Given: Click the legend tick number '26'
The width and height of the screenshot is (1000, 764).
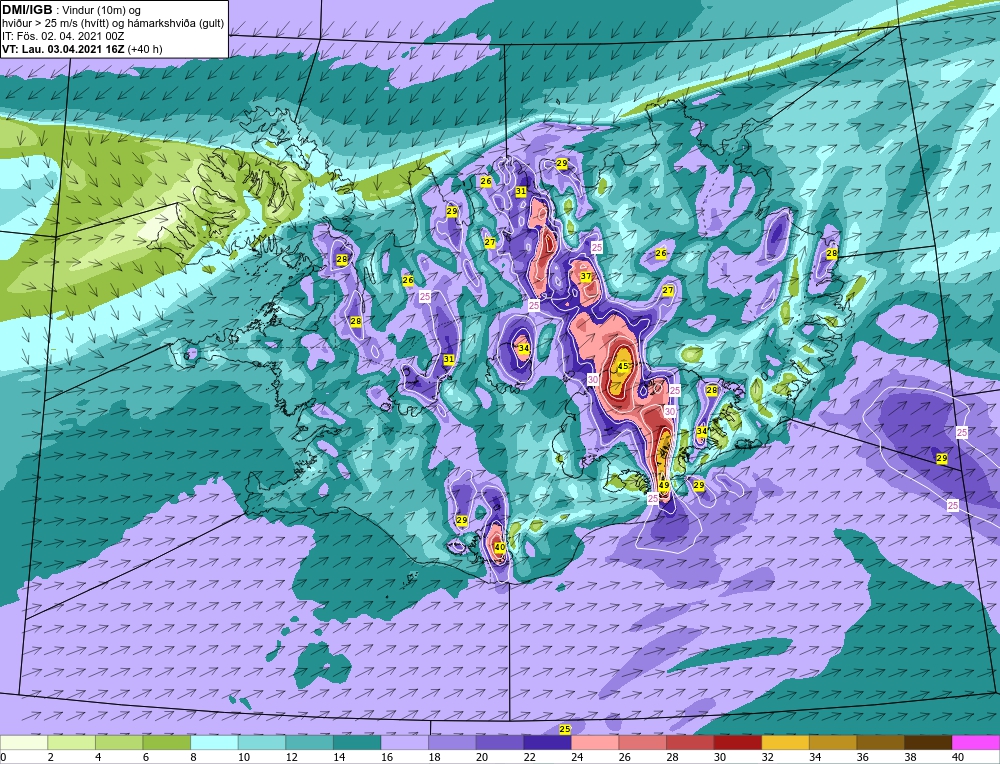Looking at the screenshot, I should (624, 757).
